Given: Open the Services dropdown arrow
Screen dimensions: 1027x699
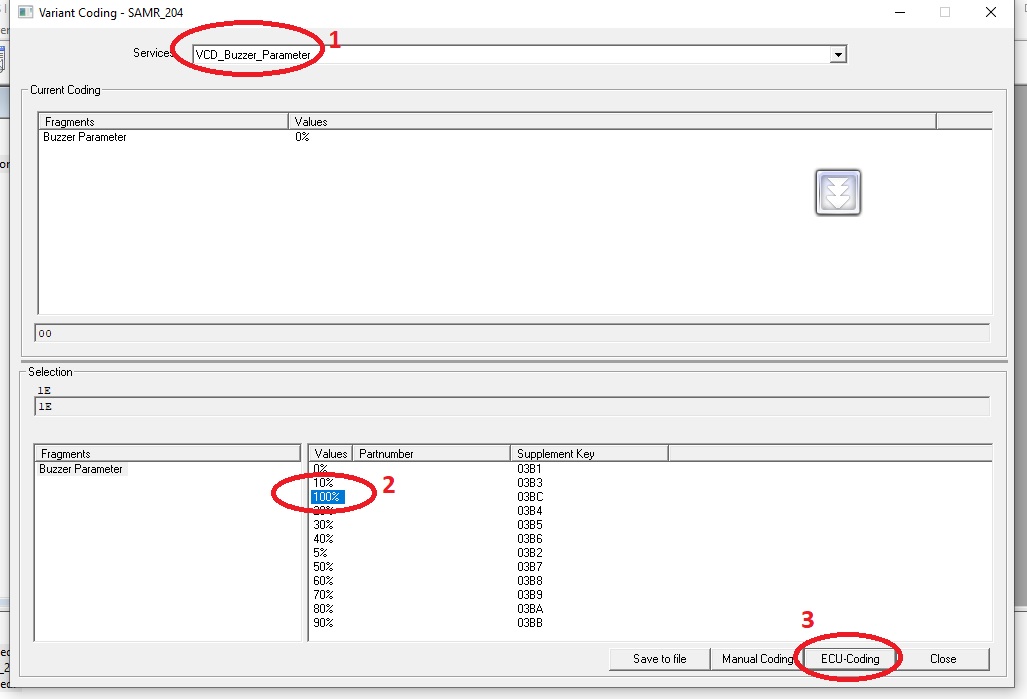Looking at the screenshot, I should pos(838,54).
